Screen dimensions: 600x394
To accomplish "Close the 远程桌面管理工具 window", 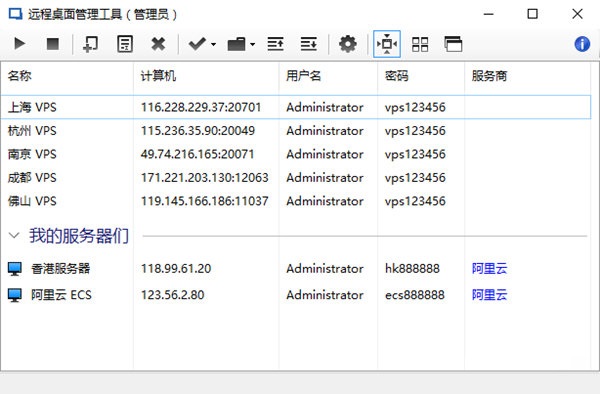I will pyautogui.click(x=577, y=14).
